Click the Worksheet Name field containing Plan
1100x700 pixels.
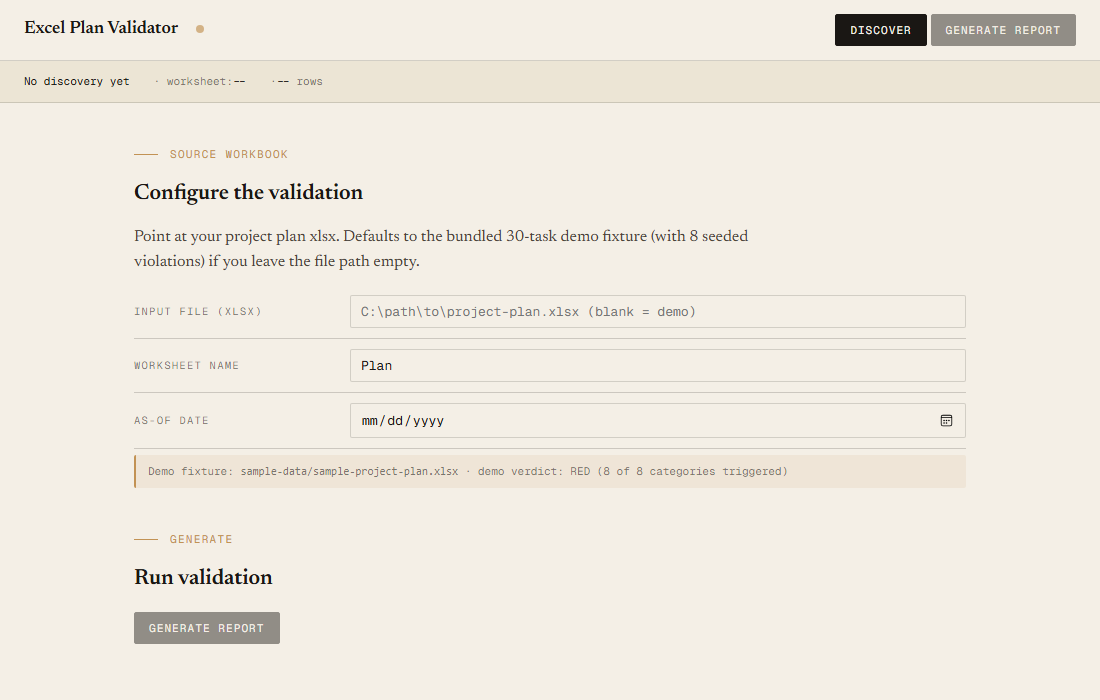coord(657,365)
